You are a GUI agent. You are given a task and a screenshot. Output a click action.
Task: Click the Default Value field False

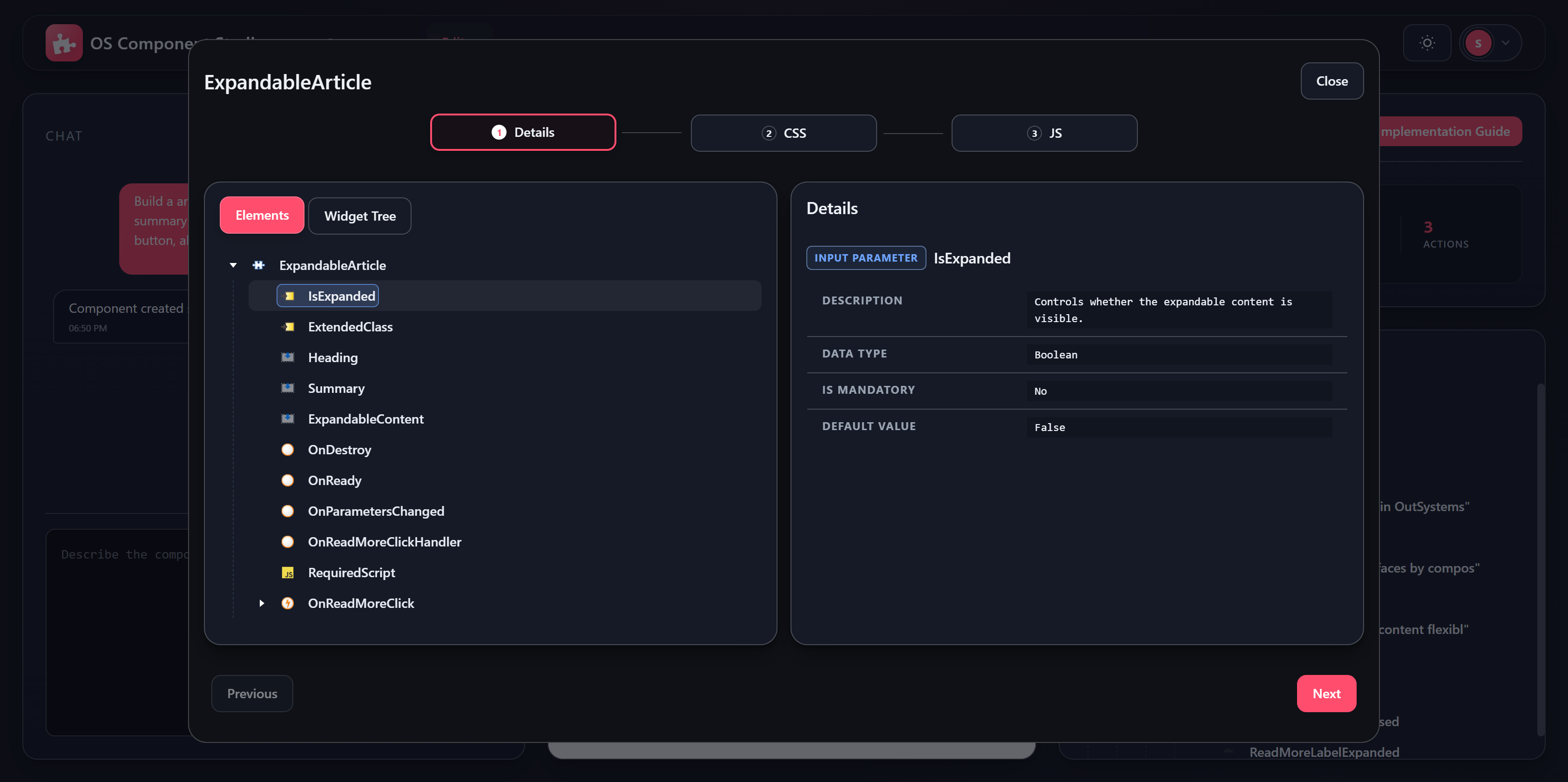(x=1179, y=427)
